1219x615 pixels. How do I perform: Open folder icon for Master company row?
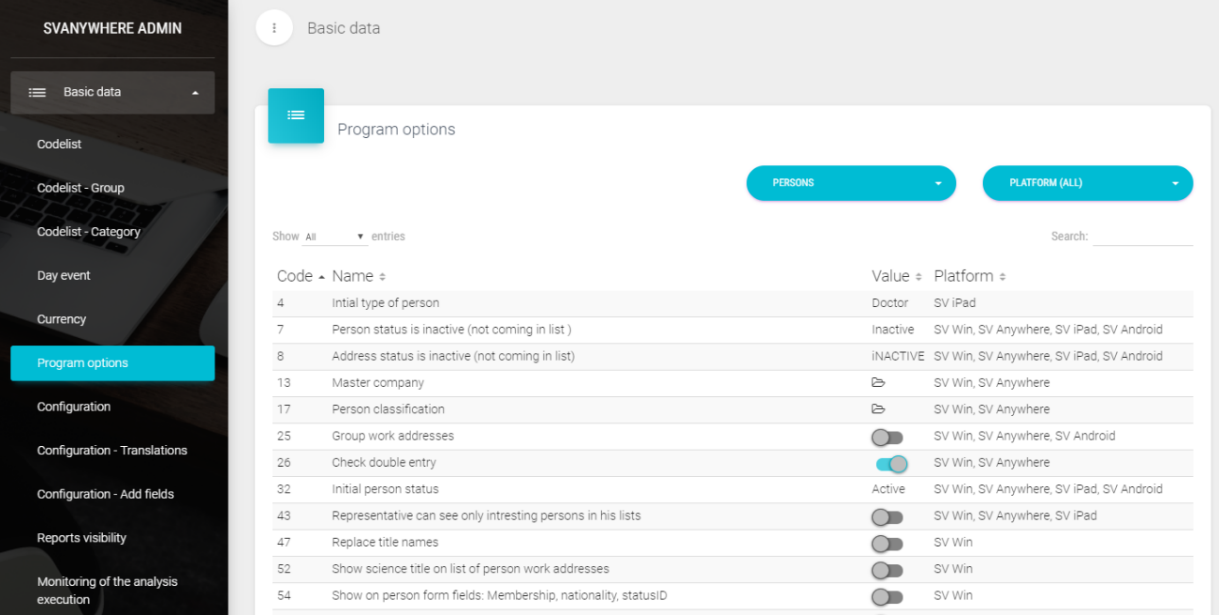pyautogui.click(x=878, y=383)
